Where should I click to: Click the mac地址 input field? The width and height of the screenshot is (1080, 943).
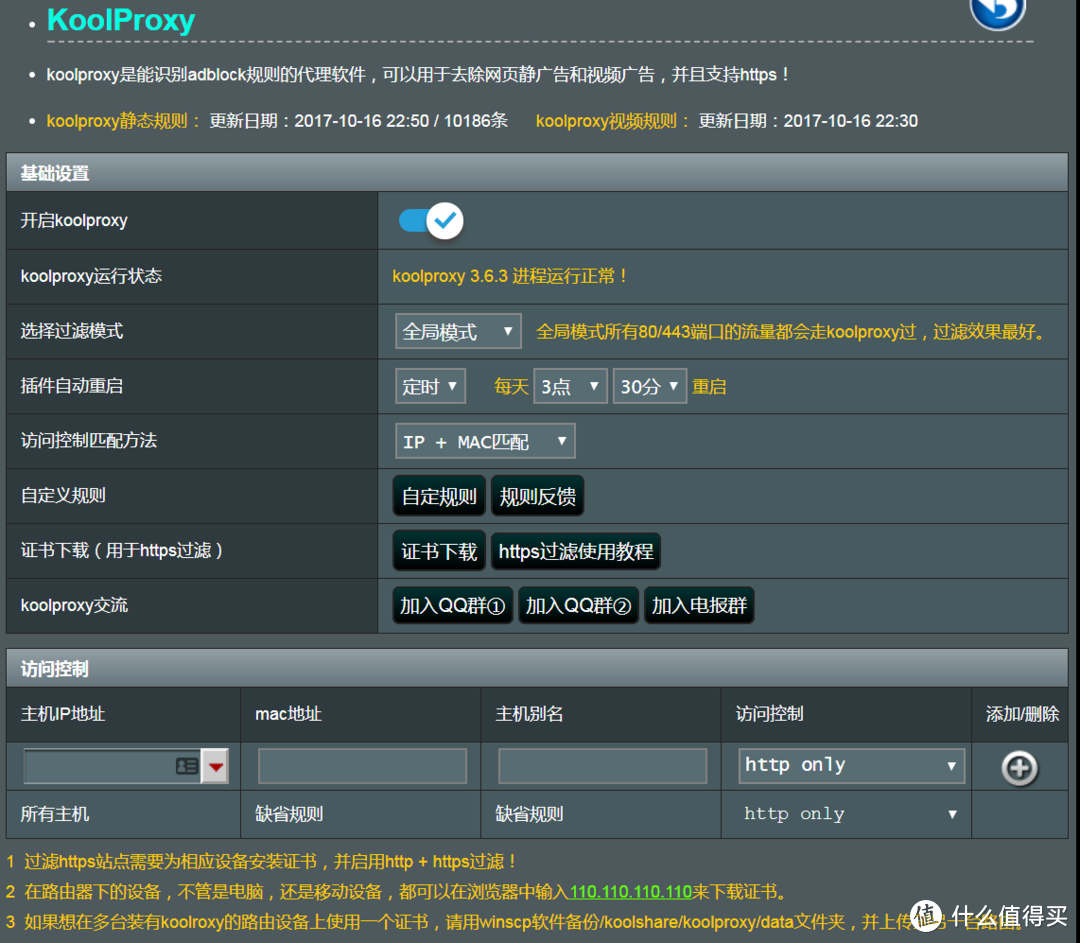(x=361, y=765)
